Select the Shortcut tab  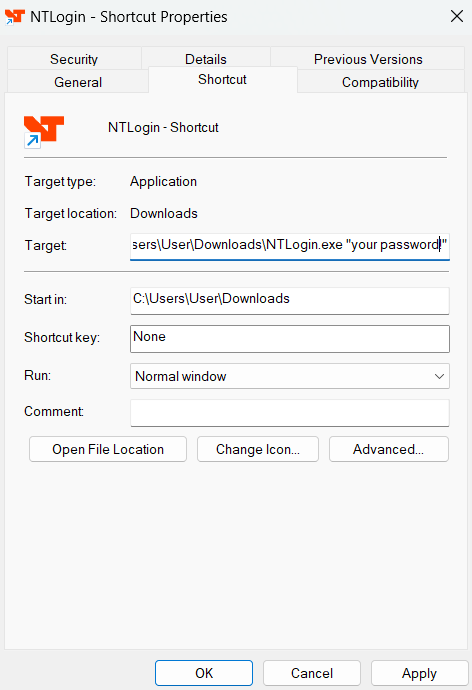(223, 80)
